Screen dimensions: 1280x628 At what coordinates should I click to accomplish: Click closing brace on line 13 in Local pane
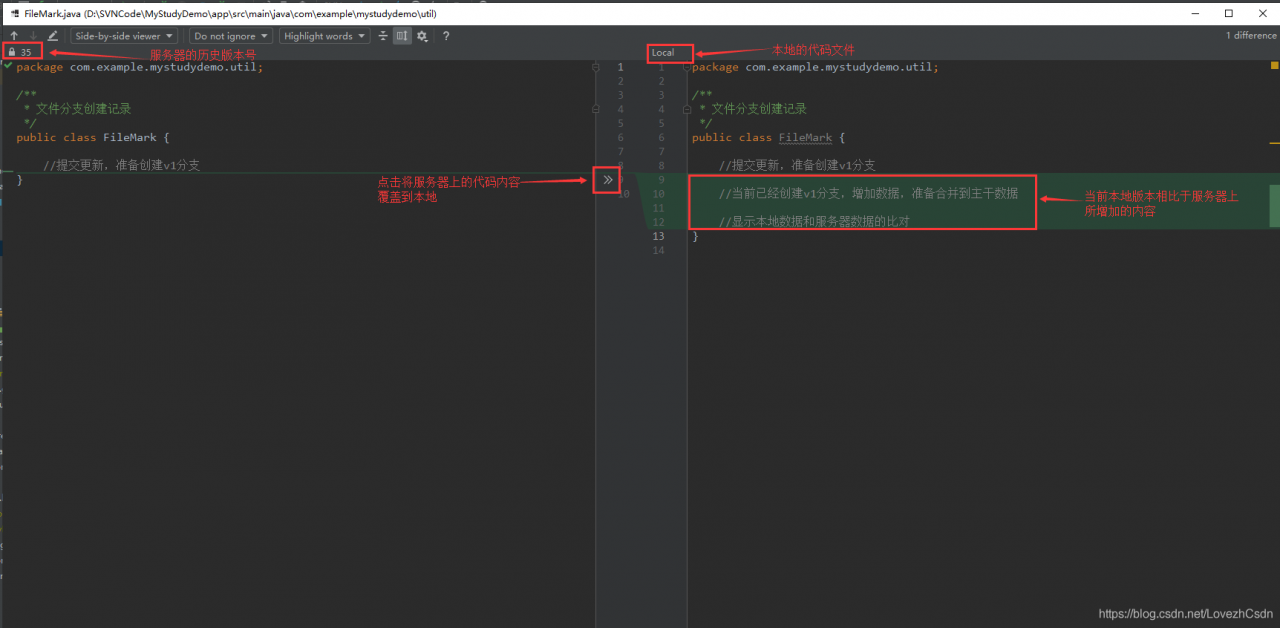(x=695, y=236)
